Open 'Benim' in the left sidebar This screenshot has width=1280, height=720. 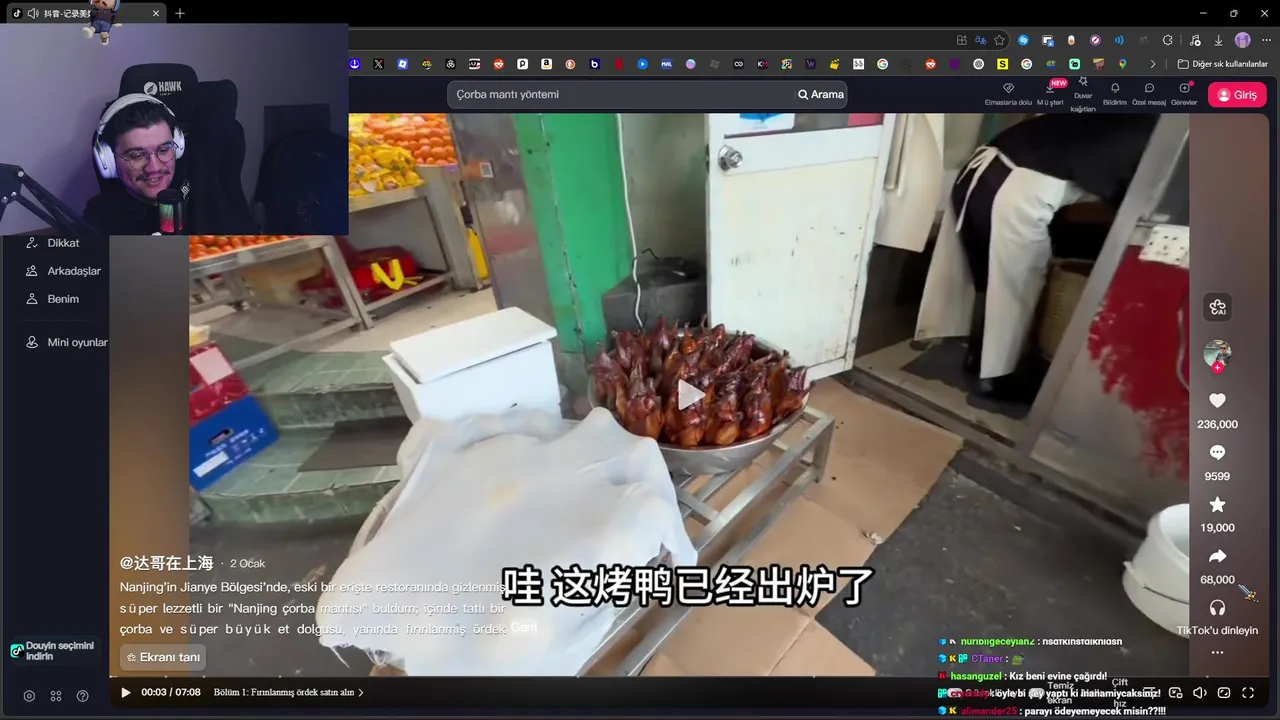coord(54,299)
